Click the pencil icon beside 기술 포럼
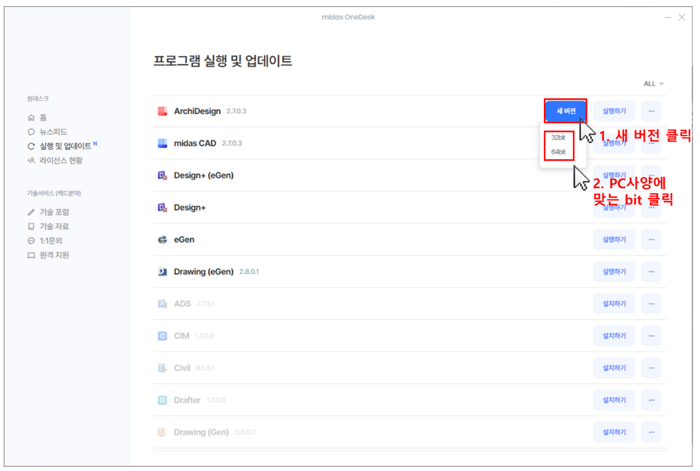Screen dimensions: 700x471 pos(31,212)
